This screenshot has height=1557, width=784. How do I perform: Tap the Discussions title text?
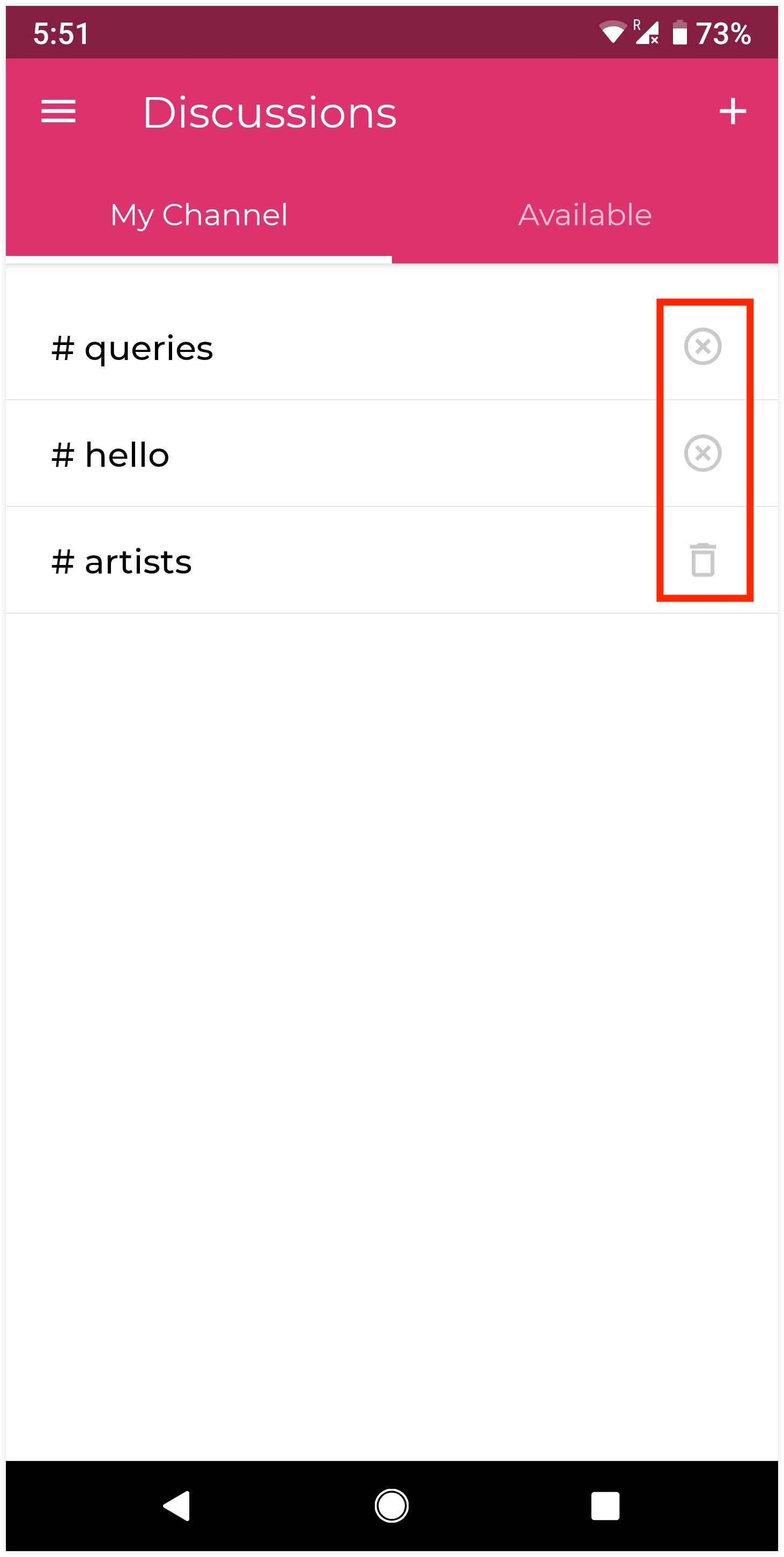[269, 113]
